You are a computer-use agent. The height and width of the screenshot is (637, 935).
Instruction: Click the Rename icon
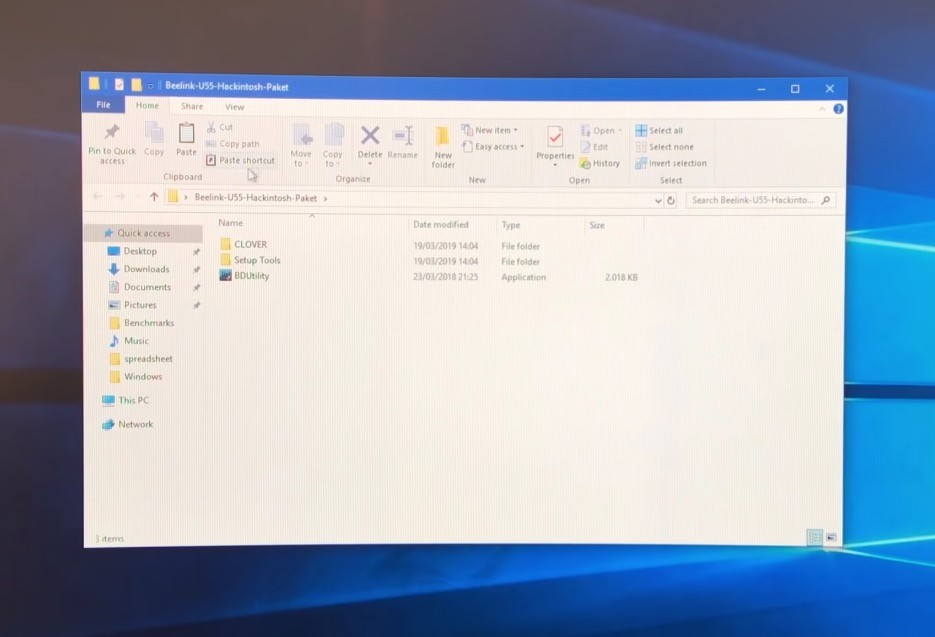tap(403, 136)
